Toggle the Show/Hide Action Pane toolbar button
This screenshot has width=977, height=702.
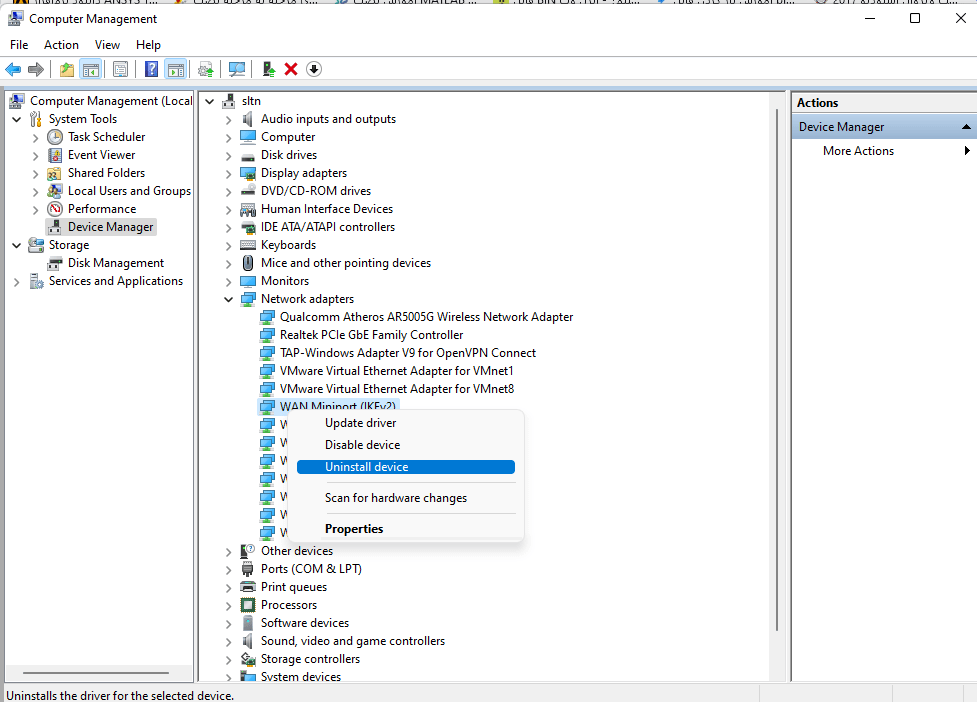175,69
